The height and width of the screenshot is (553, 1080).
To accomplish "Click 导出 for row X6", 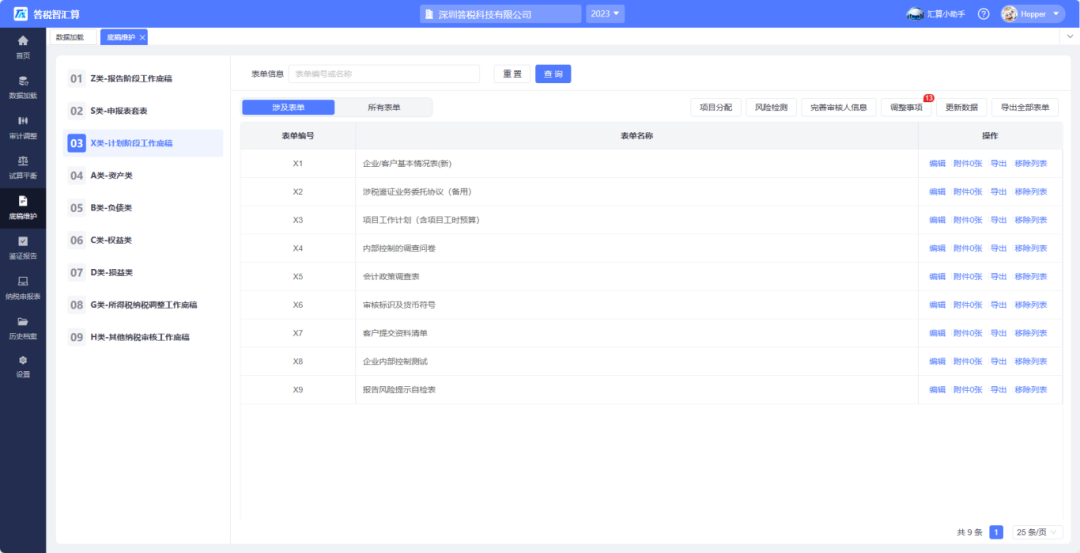I will [998, 304].
